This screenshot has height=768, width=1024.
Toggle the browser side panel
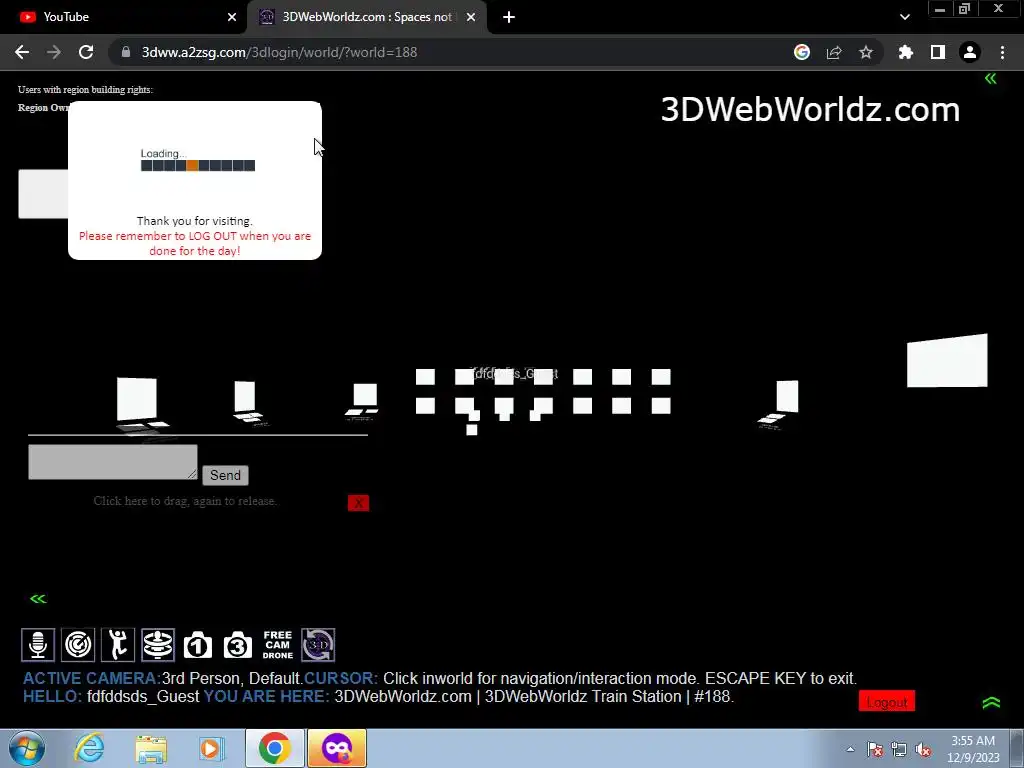pos(938,52)
